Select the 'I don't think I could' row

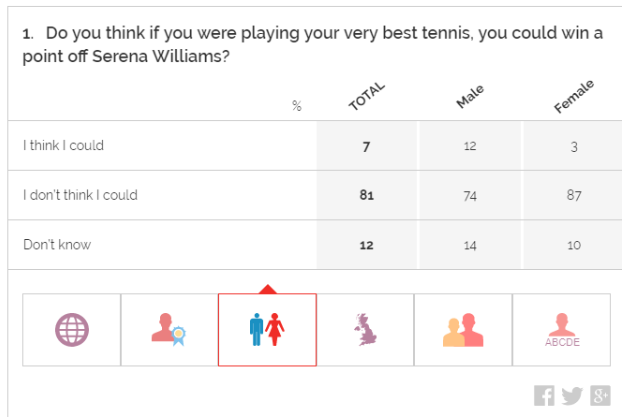(315, 195)
